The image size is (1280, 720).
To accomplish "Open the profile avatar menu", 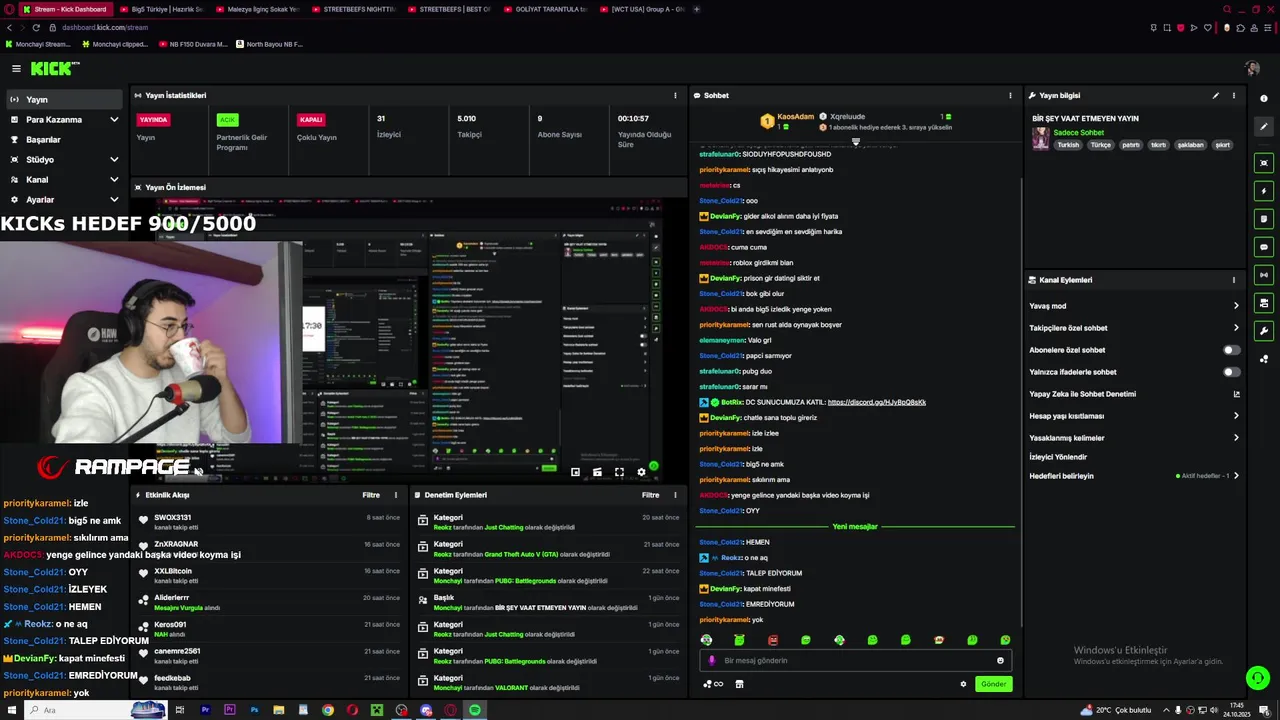I will [x=1252, y=68].
